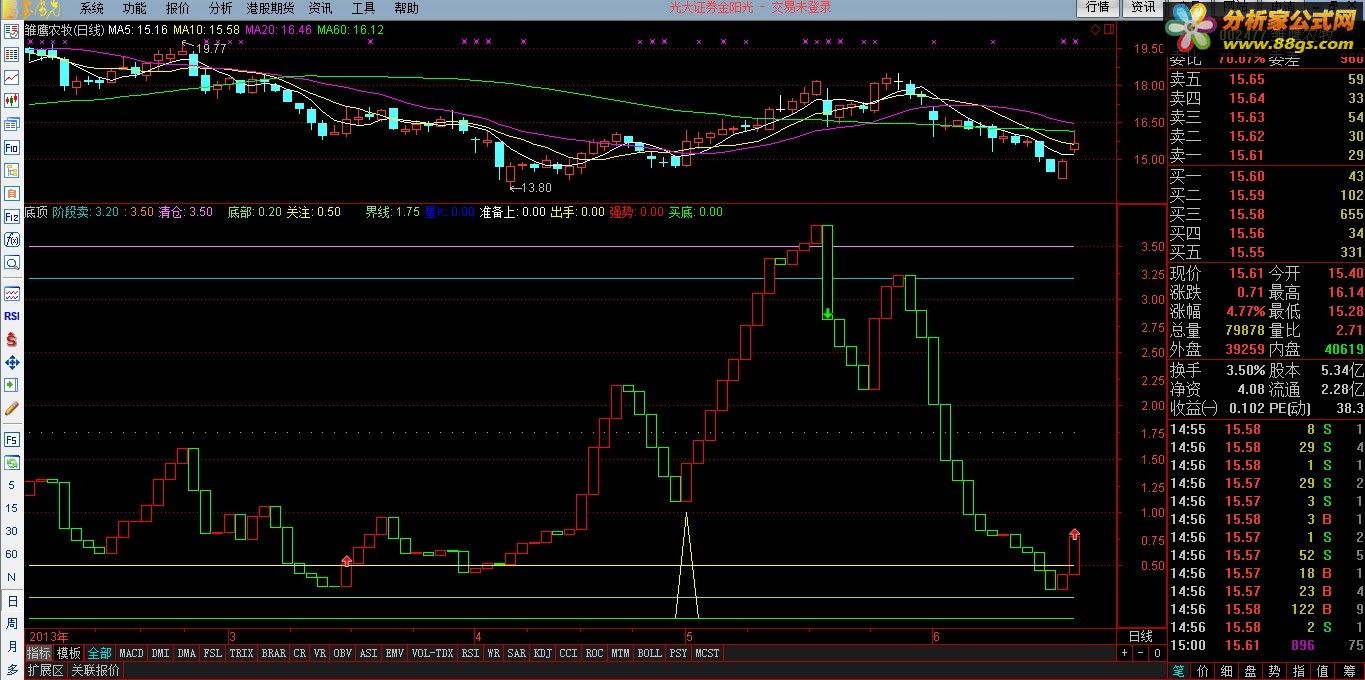Open the 功能 menu
The width and height of the screenshot is (1365, 680).
134,8
